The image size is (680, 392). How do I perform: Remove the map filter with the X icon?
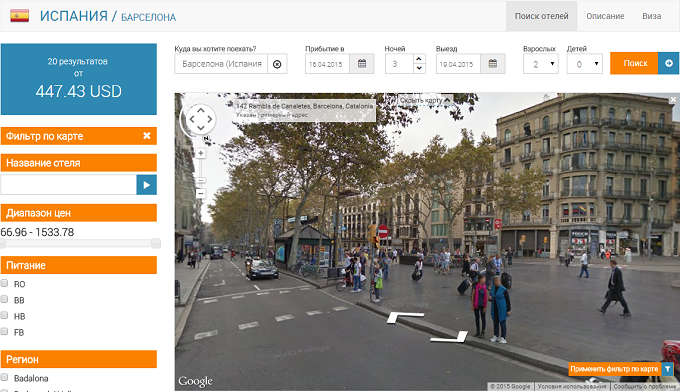pyautogui.click(x=147, y=136)
